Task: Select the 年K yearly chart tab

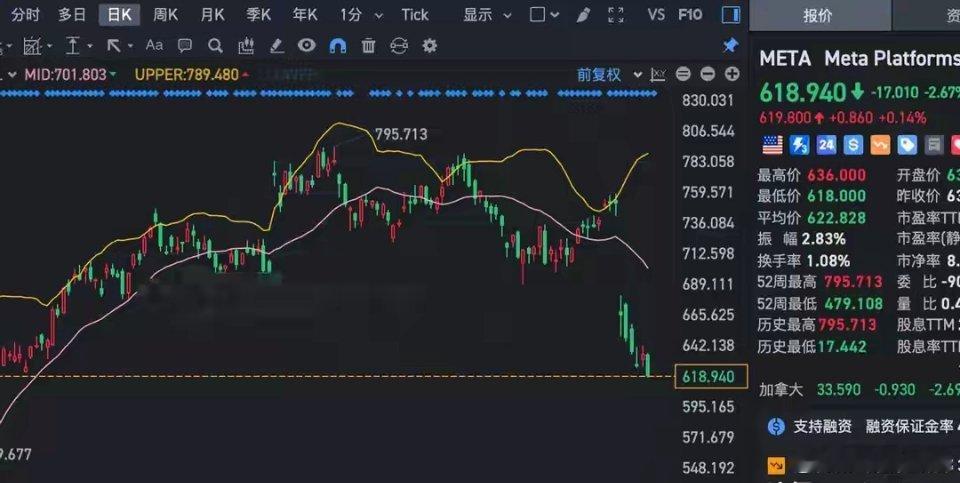Action: click(x=305, y=15)
